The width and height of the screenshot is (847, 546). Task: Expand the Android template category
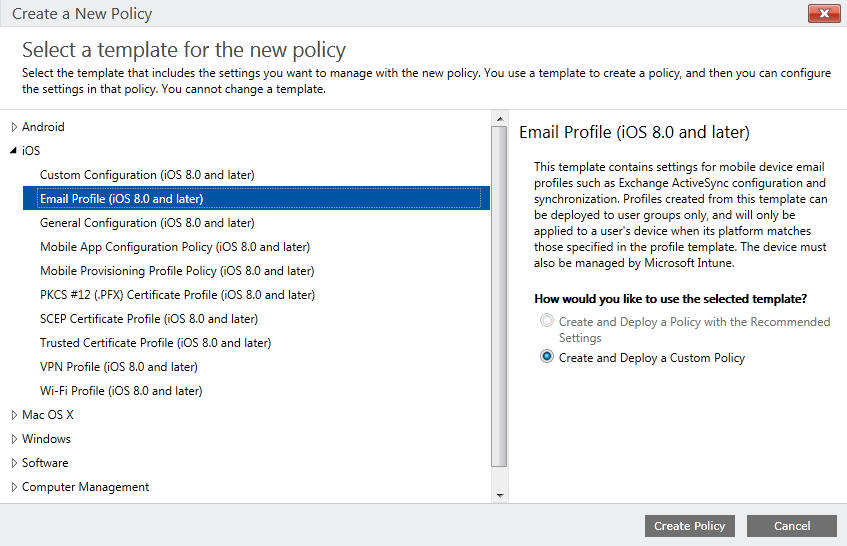click(15, 127)
